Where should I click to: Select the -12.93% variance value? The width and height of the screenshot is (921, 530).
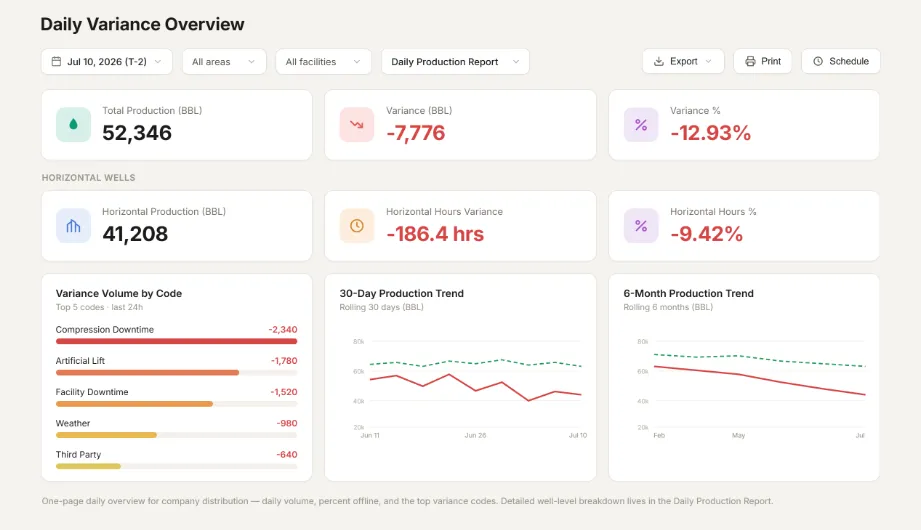click(710, 133)
